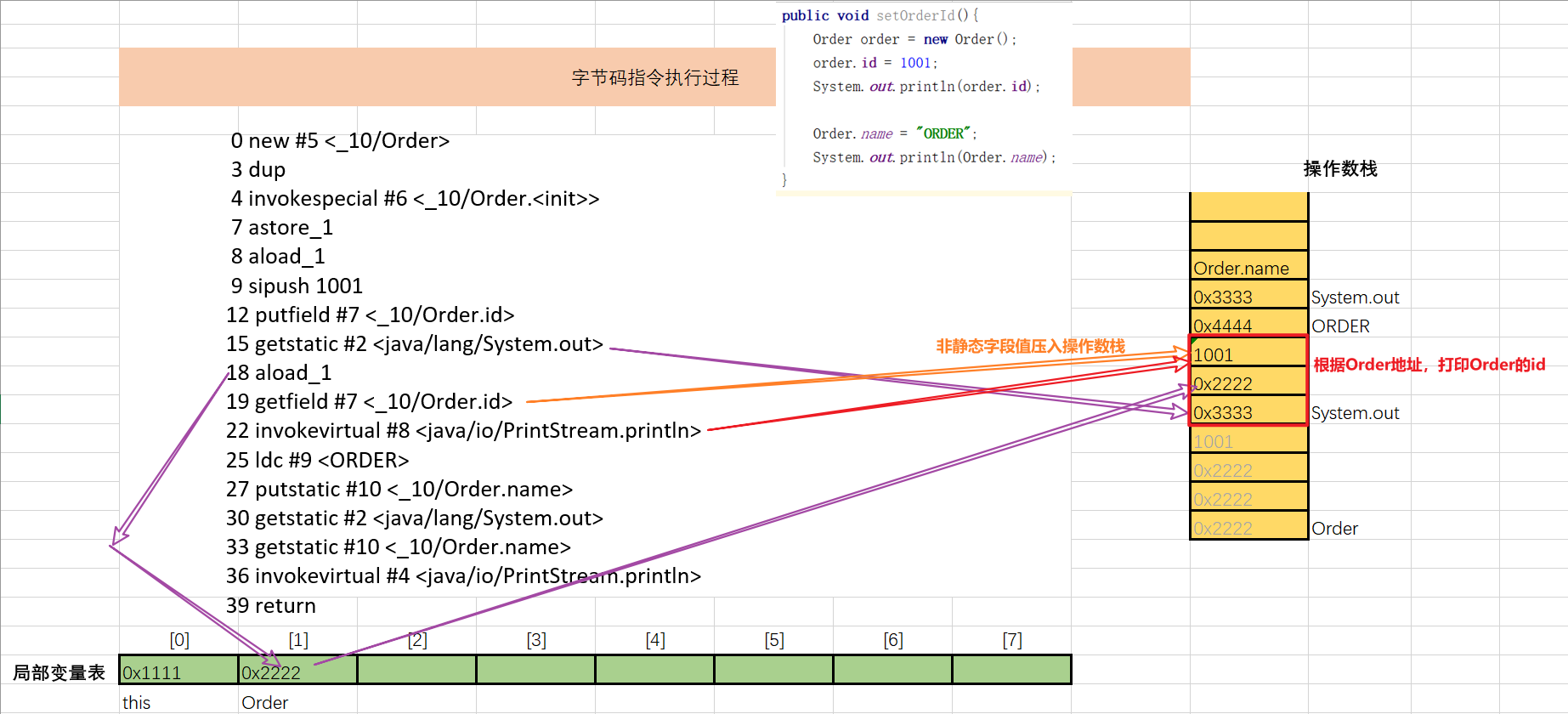Click the '局部变量表' row label
1568x714 pixels.
click(x=59, y=672)
